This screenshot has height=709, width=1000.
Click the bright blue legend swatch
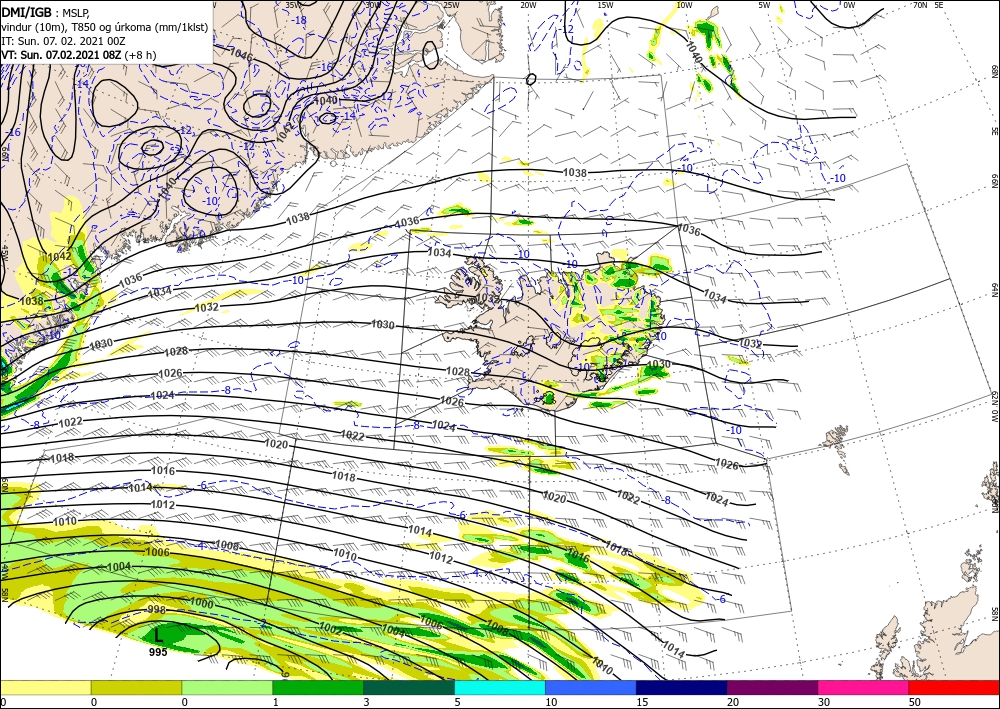591,687
